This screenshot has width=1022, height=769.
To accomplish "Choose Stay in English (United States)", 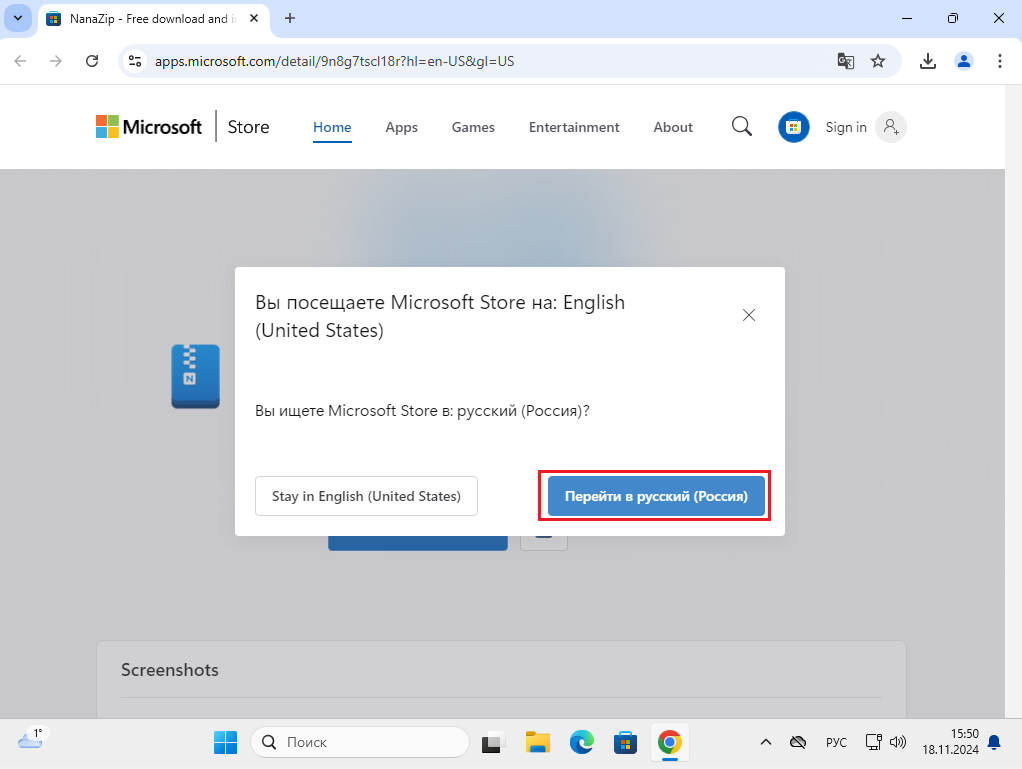I will (x=366, y=496).
